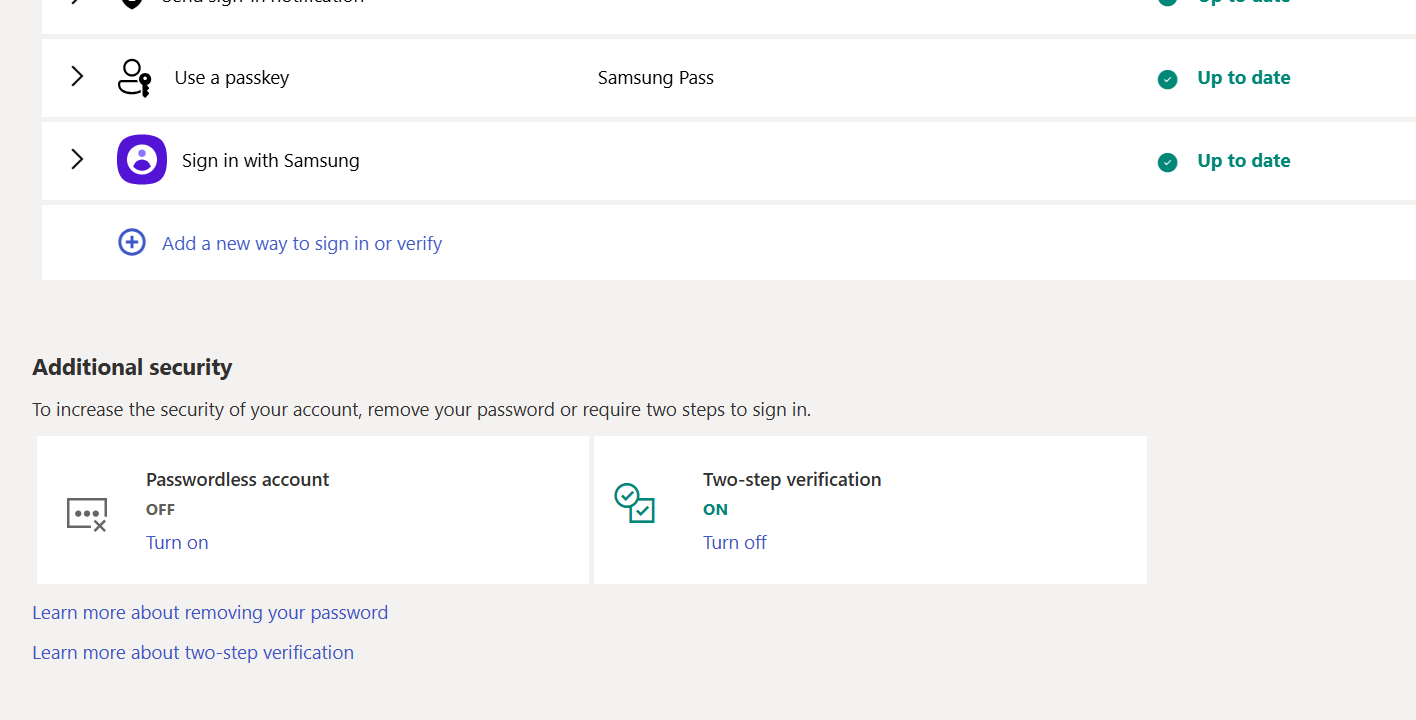Select the Use a passkey label
1416x720 pixels.
tap(232, 78)
